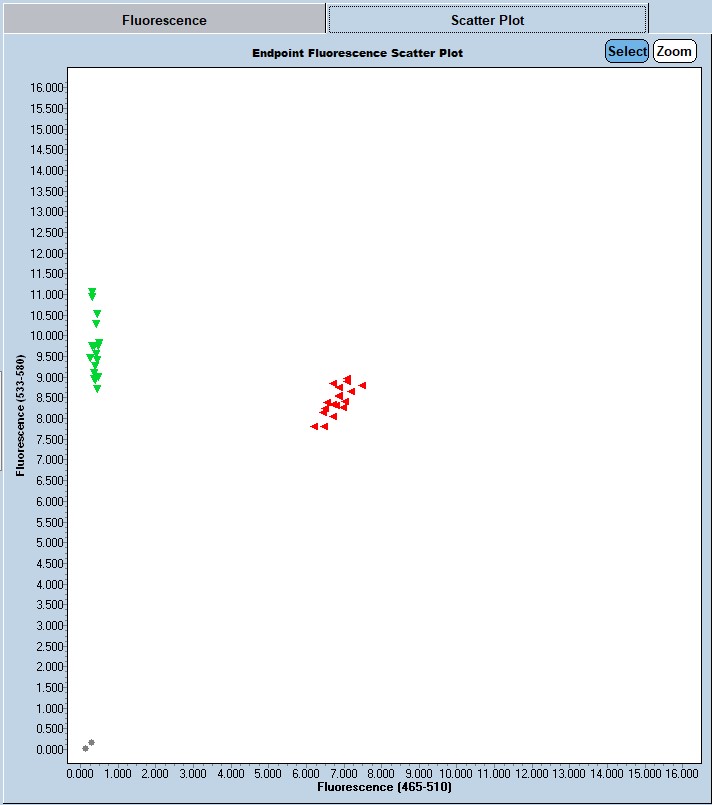Enable the Zoom mode button
Viewport: 712px width, 805px height.
pyautogui.click(x=674, y=51)
